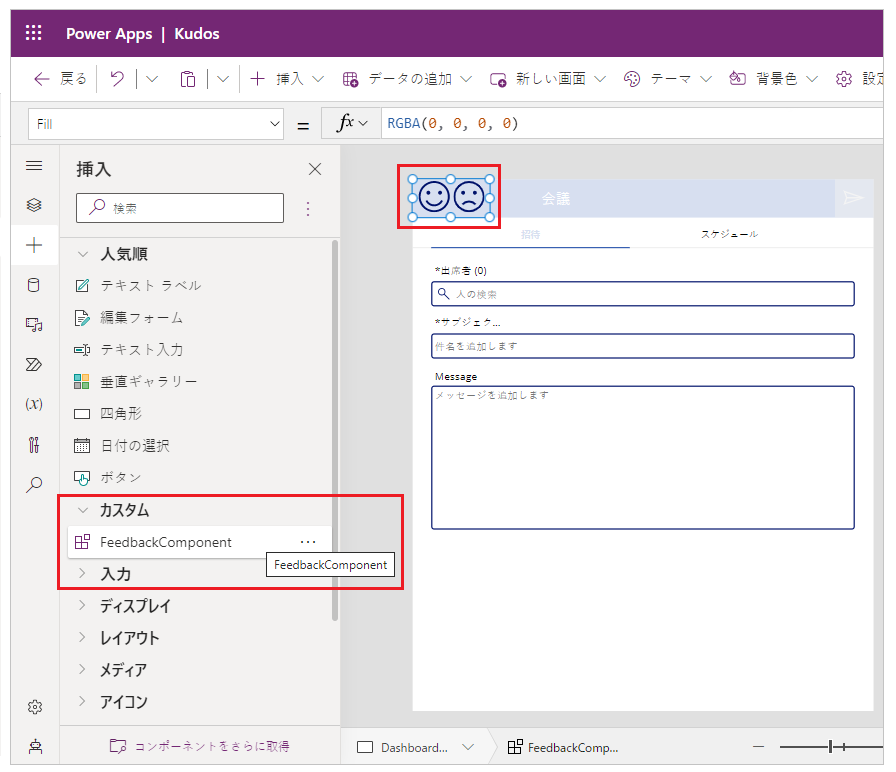
Task: Expand the メディア category
Action: (83, 670)
